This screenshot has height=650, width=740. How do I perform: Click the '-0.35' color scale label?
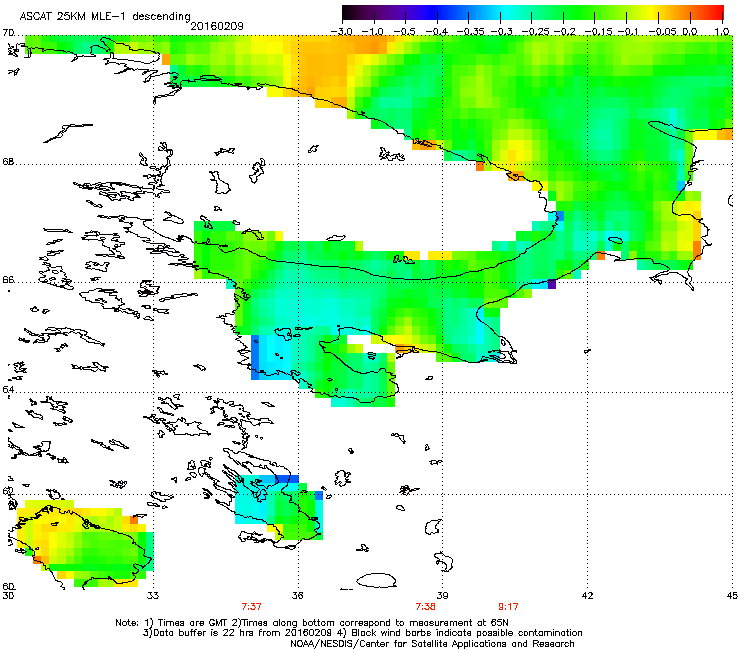471,32
